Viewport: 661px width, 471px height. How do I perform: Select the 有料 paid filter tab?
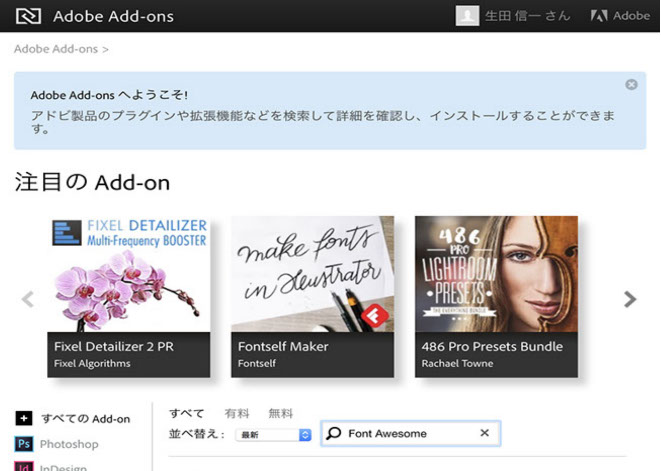(x=237, y=413)
